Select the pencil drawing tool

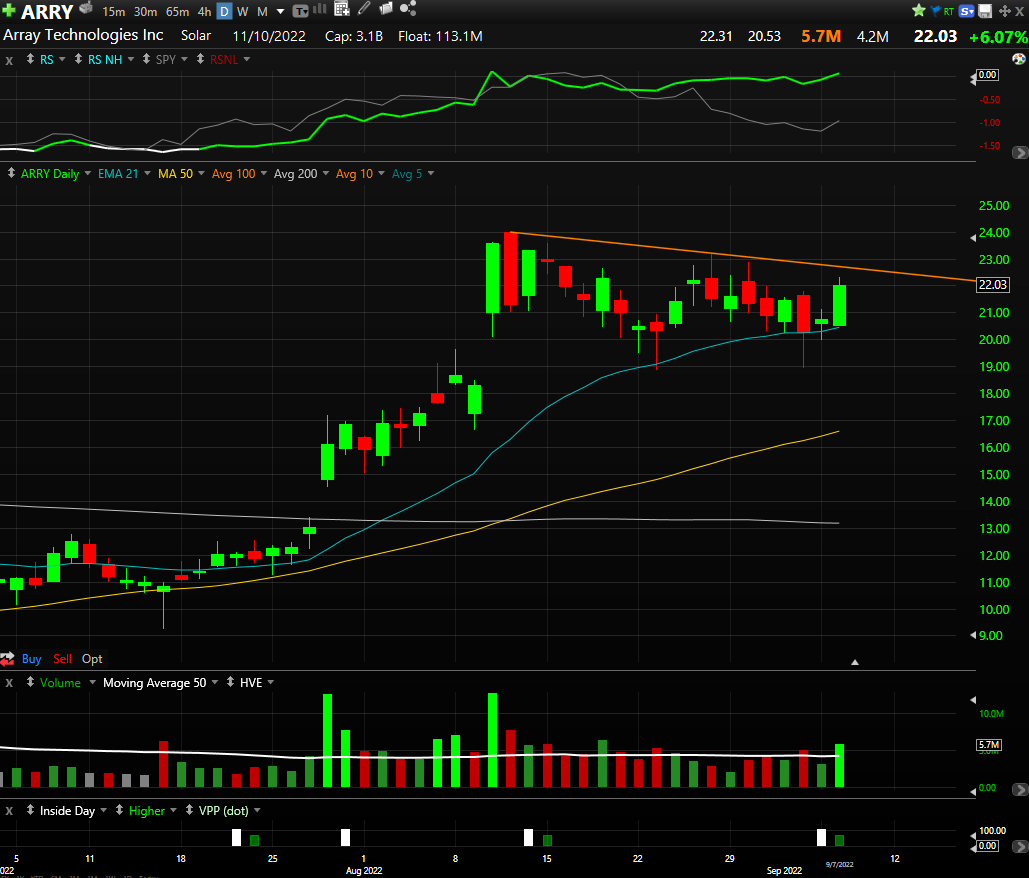[x=364, y=9]
